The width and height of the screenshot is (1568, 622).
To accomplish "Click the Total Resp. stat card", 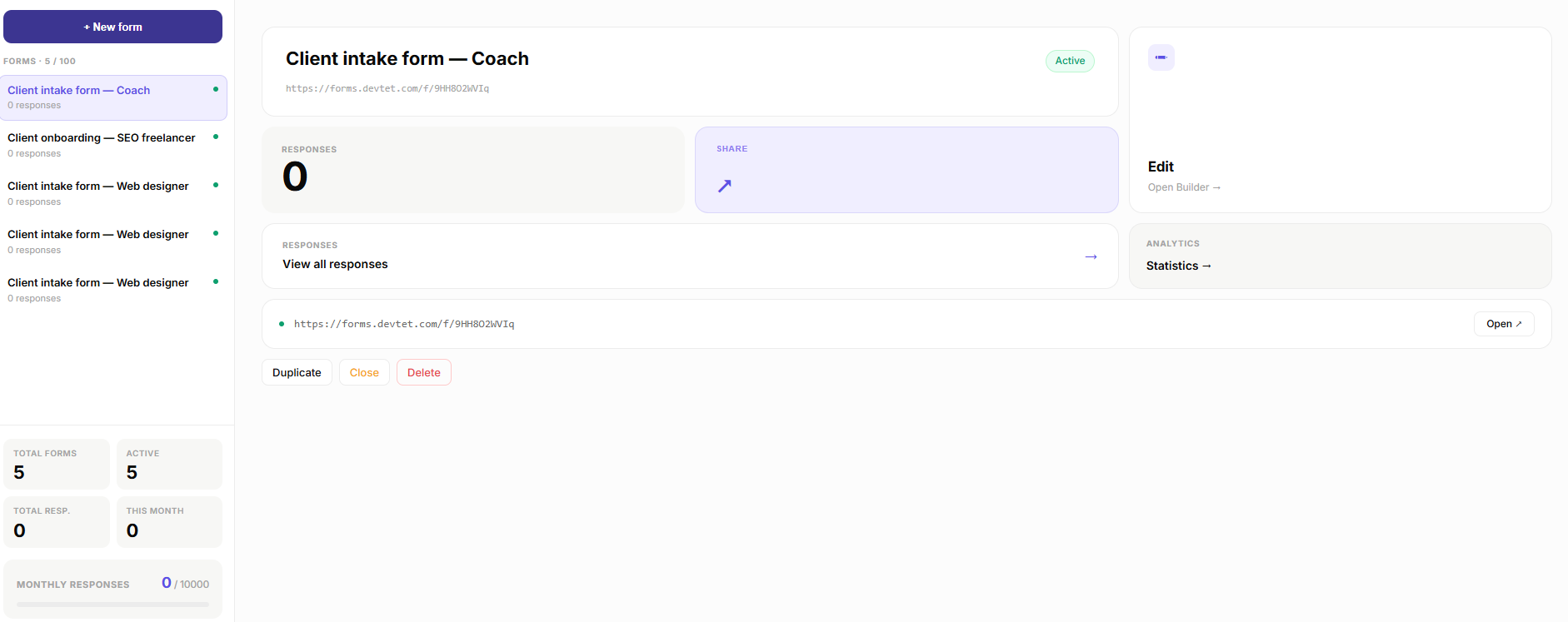I will [57, 522].
